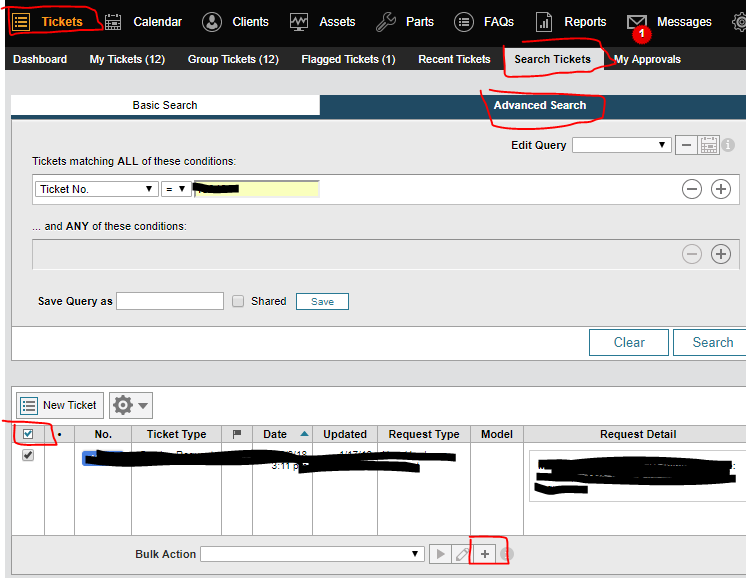Open Group Tickets (12) tab
Screen dimensions: 746x578
click(233, 59)
